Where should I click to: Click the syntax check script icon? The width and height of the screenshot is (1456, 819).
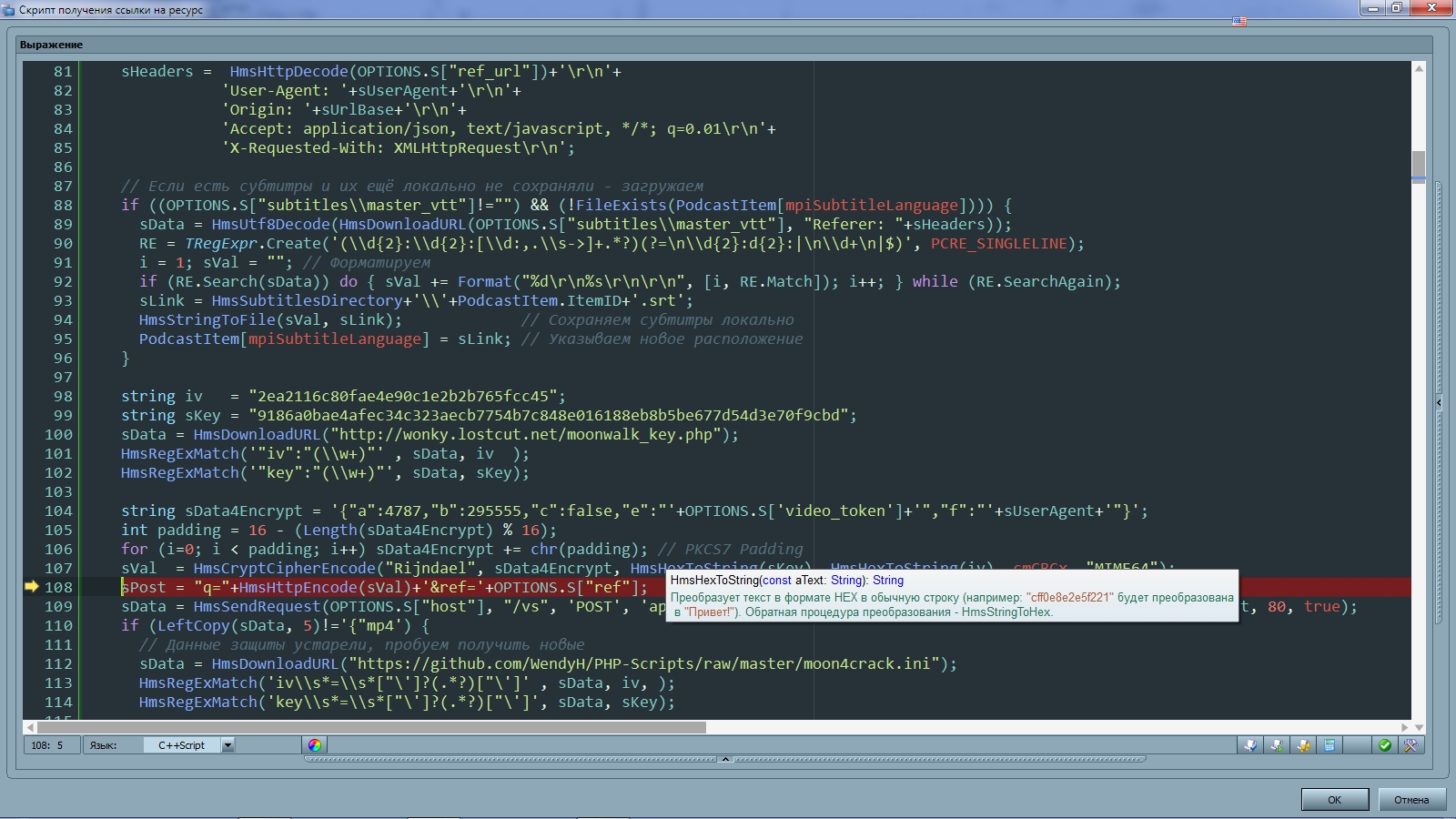[x=1251, y=745]
